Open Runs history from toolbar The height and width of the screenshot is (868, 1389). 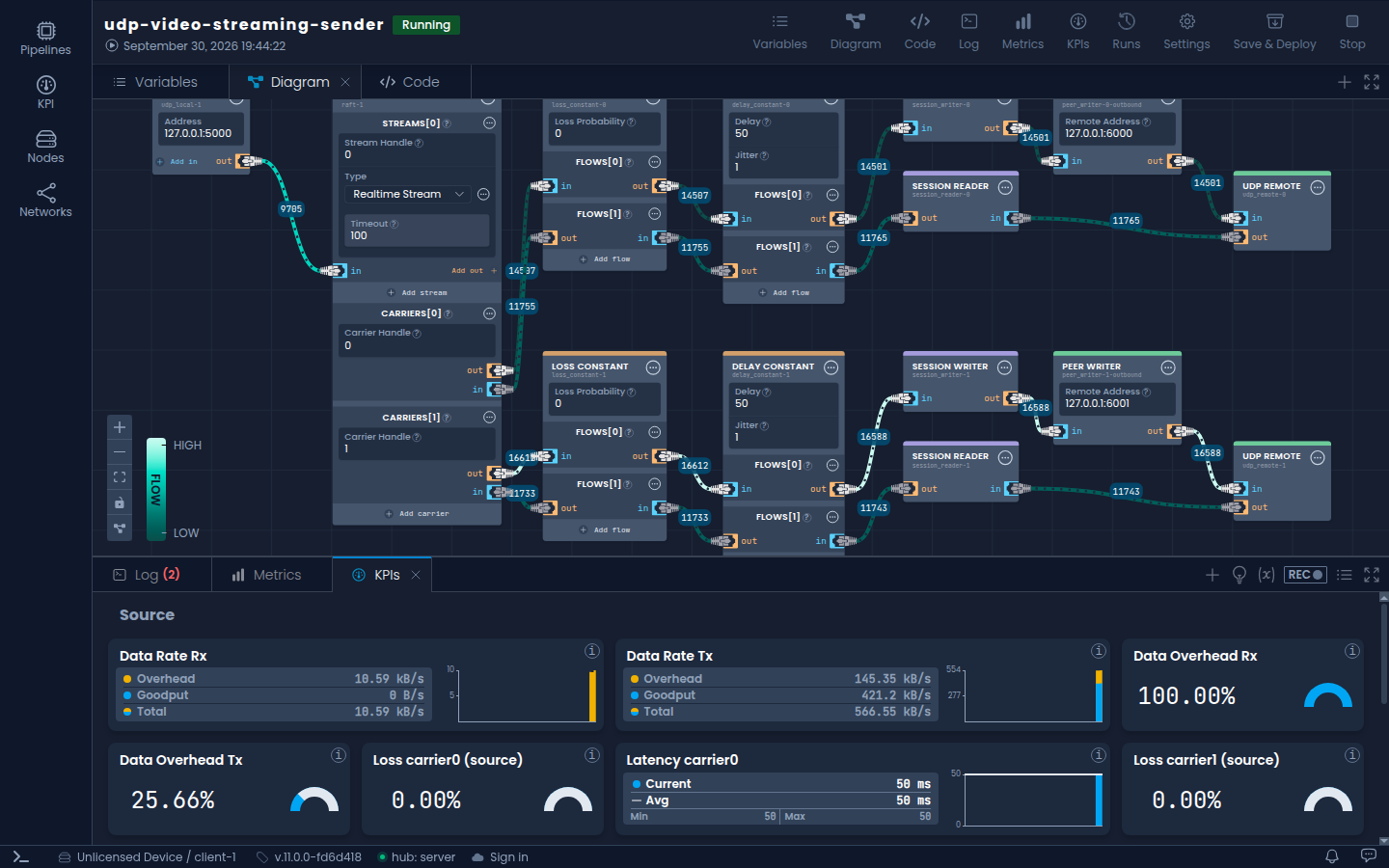click(1126, 32)
